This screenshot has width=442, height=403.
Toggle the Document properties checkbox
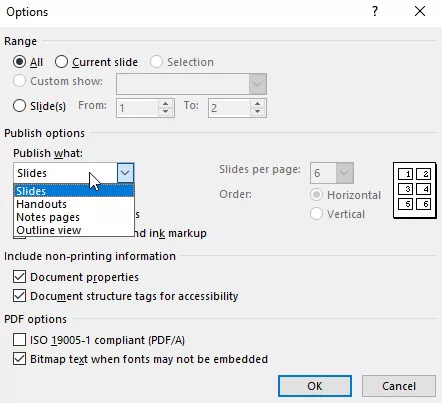[19, 277]
